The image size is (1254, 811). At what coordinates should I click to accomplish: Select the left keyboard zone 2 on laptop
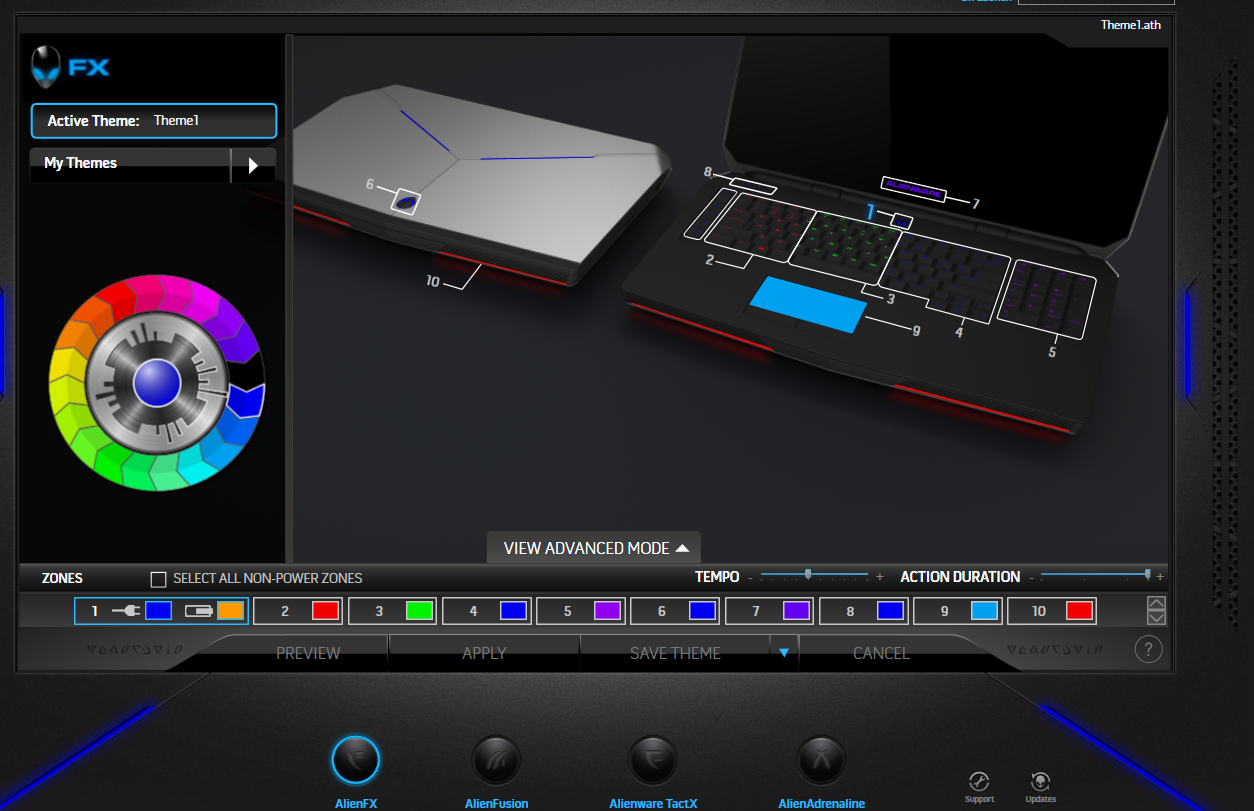coord(763,227)
